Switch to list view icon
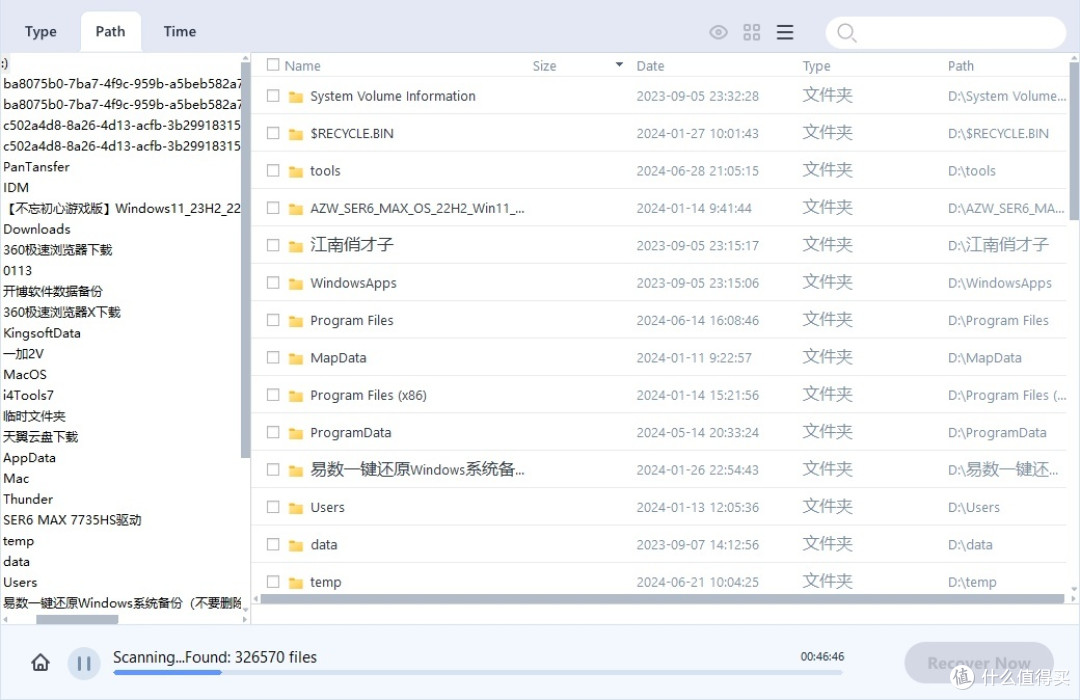1080x700 pixels. click(785, 32)
